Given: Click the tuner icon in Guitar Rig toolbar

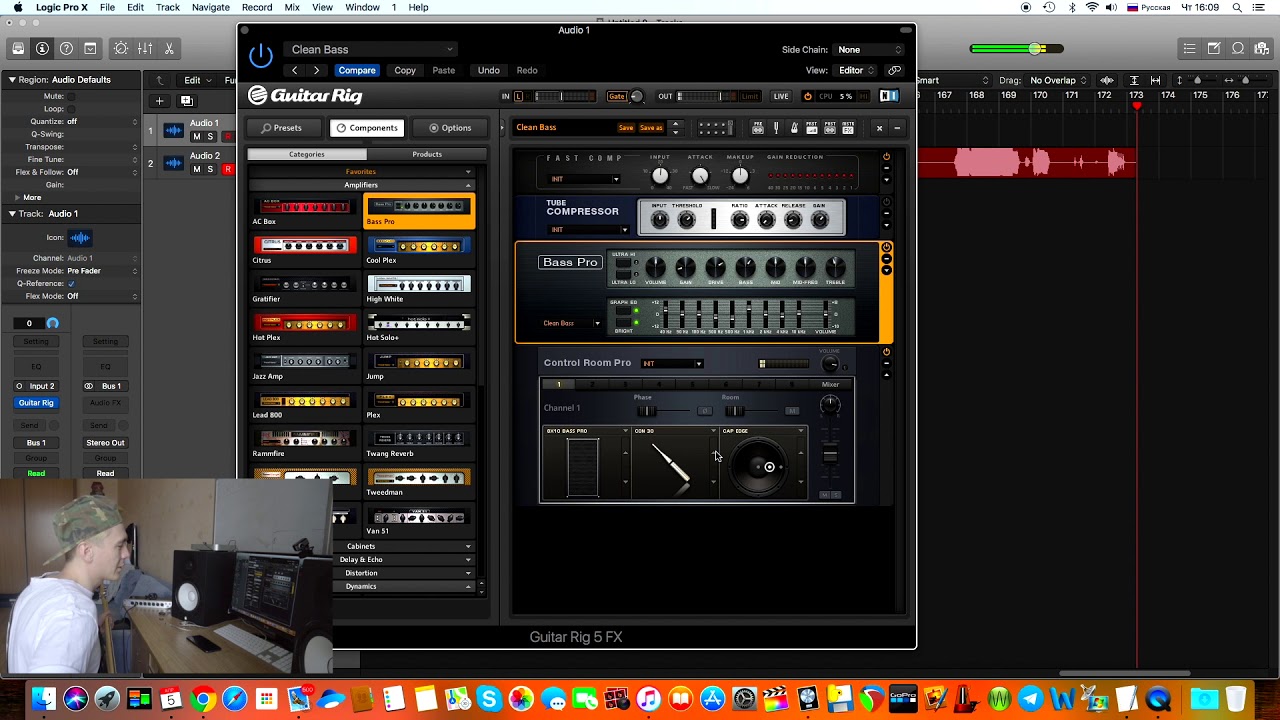Looking at the screenshot, I should (776, 128).
